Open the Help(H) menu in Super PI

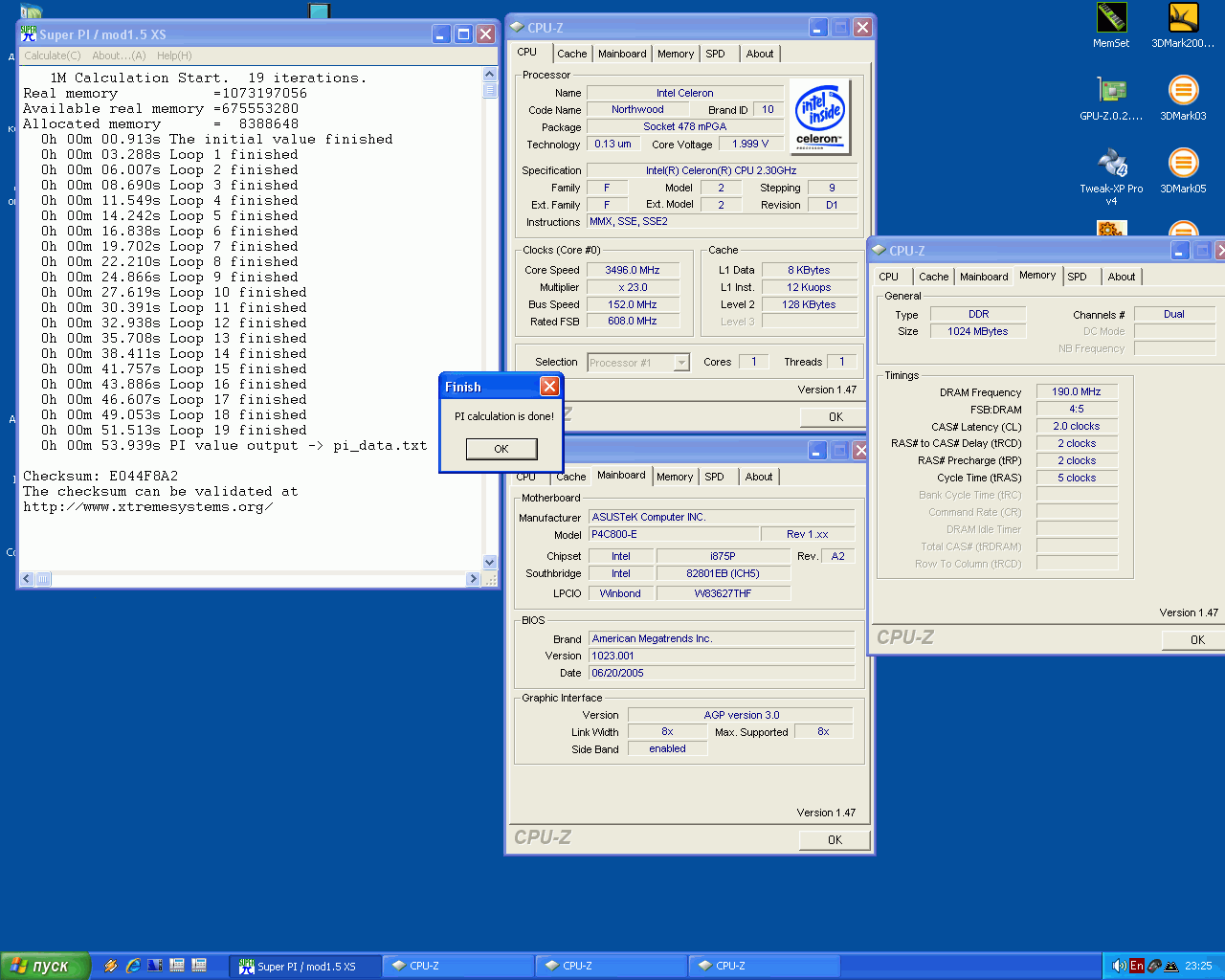174,56
